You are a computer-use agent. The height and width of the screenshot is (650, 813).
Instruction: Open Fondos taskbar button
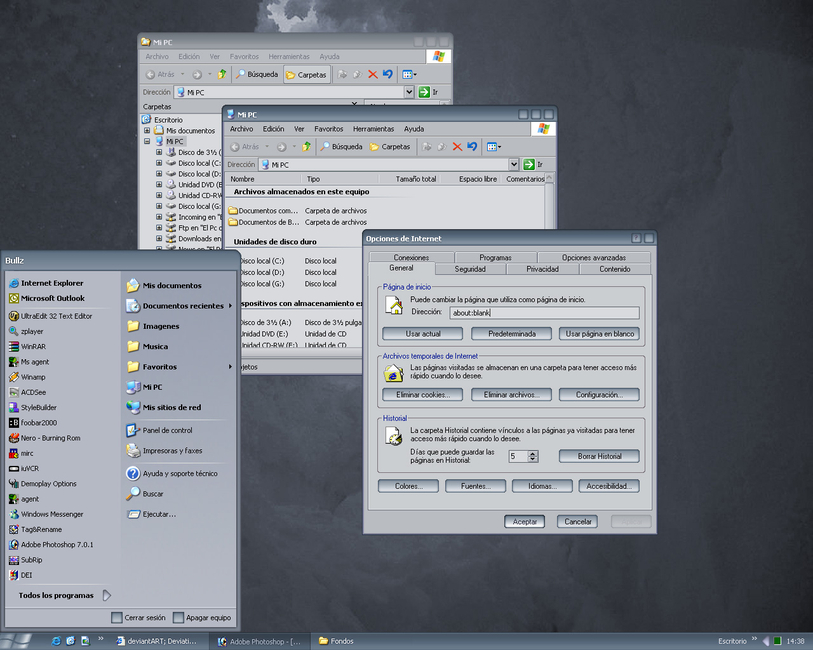[336, 641]
